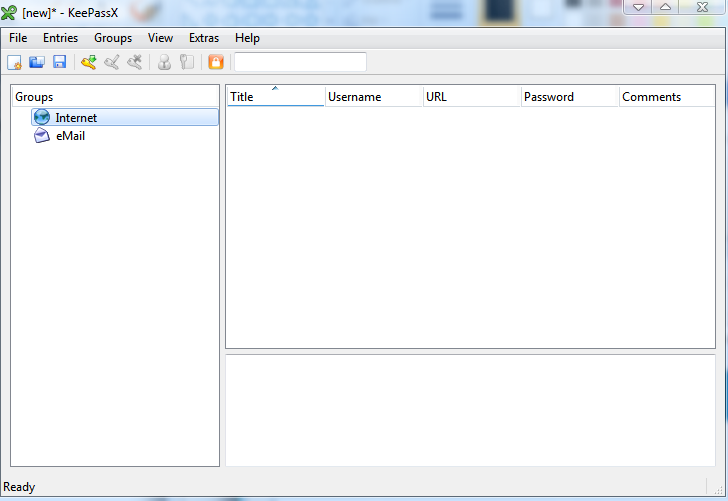Open the Entries menu
The height and width of the screenshot is (501, 728).
click(60, 38)
